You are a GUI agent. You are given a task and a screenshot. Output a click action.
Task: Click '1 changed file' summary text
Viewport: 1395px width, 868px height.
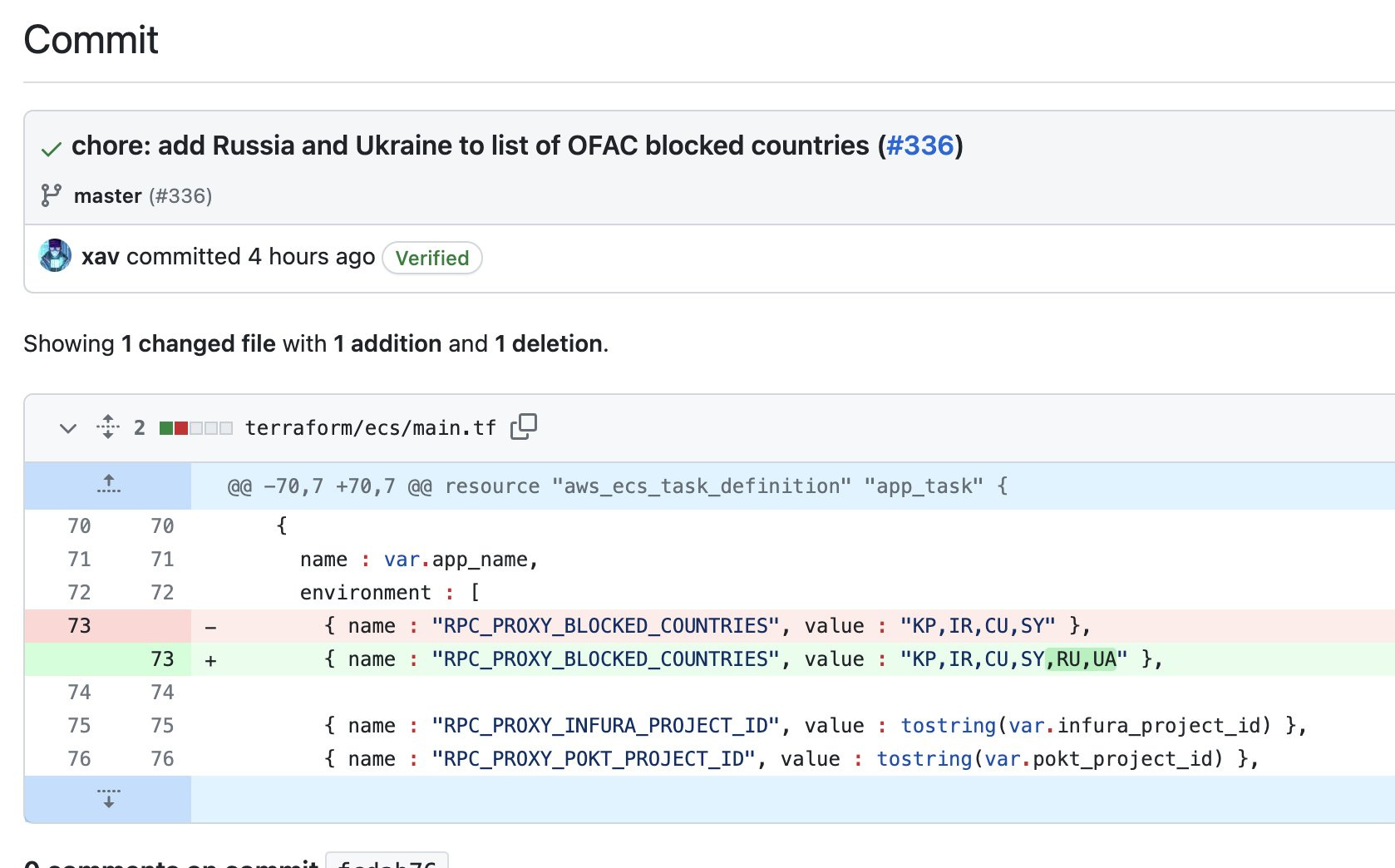pyautogui.click(x=198, y=343)
